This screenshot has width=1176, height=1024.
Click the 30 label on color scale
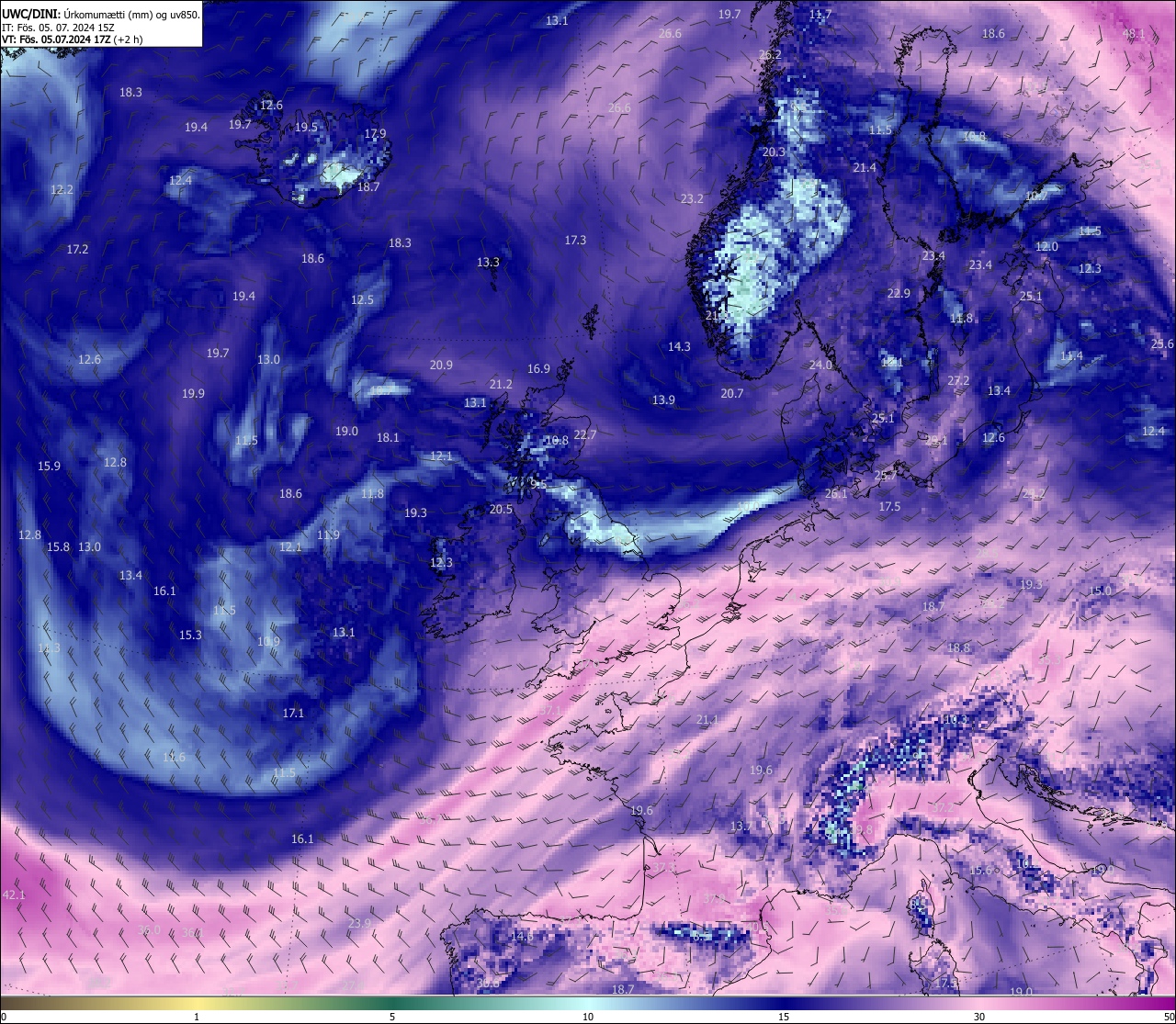979,1017
